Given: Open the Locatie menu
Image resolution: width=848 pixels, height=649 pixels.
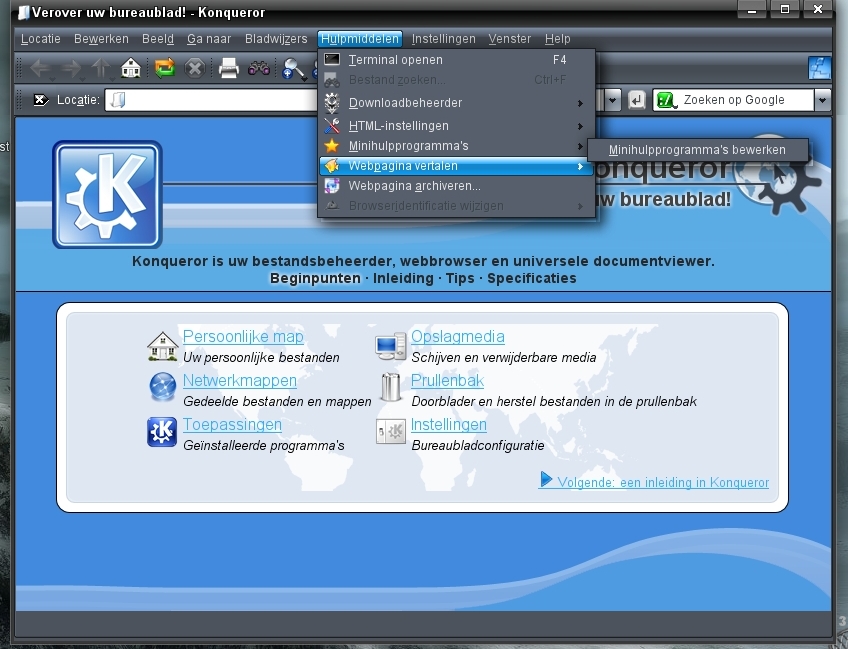Looking at the screenshot, I should point(41,39).
